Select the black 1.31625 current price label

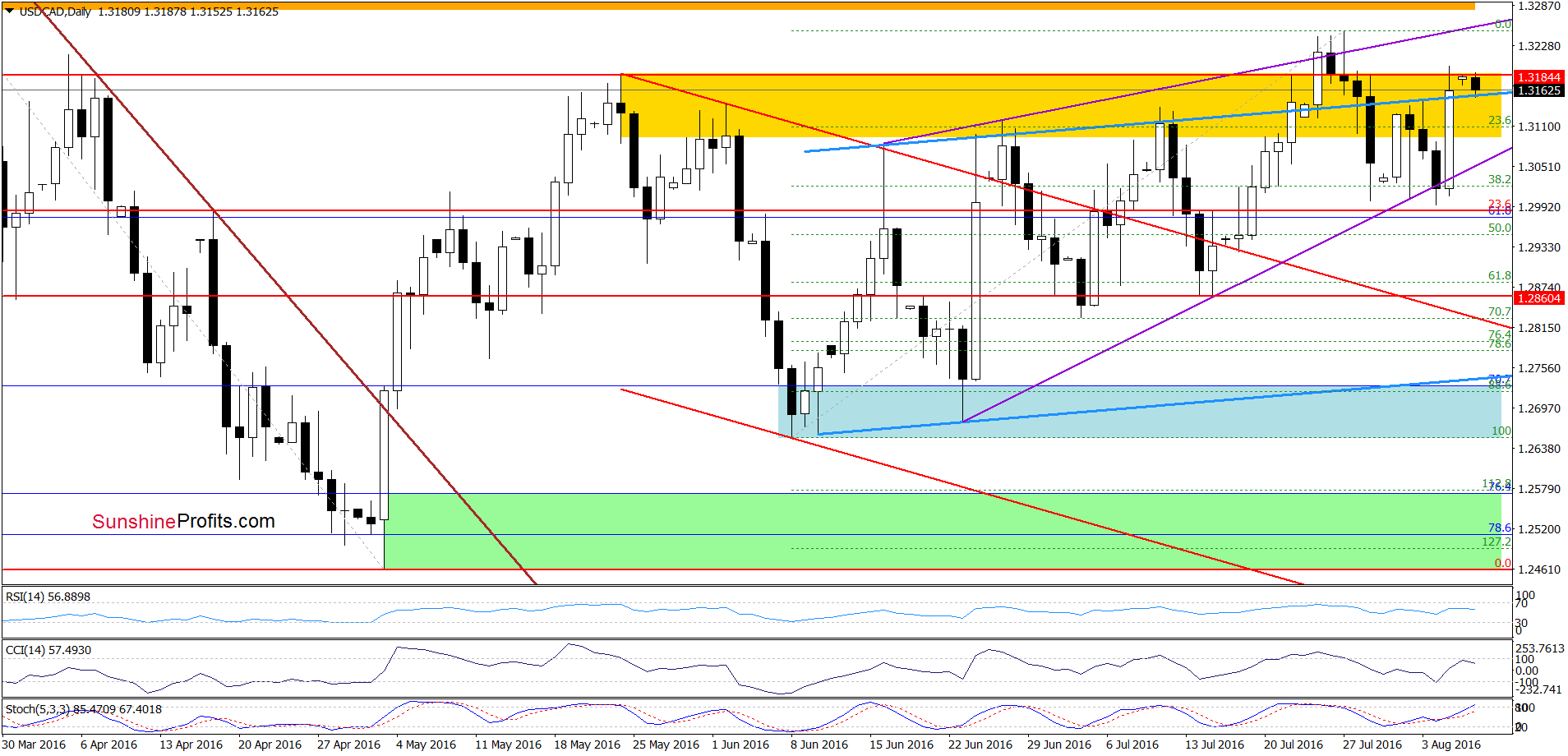click(x=1539, y=90)
